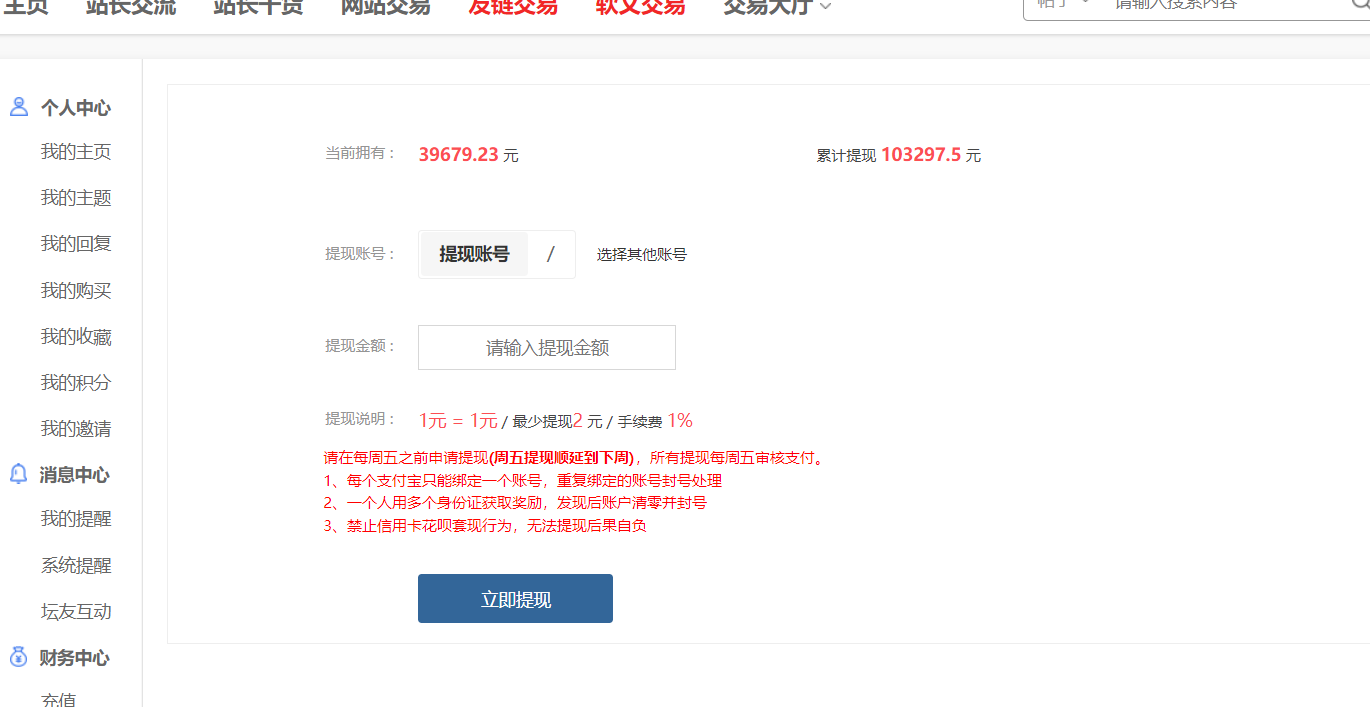
Task: Open 站长交流 in the top navigation
Action: point(131,7)
